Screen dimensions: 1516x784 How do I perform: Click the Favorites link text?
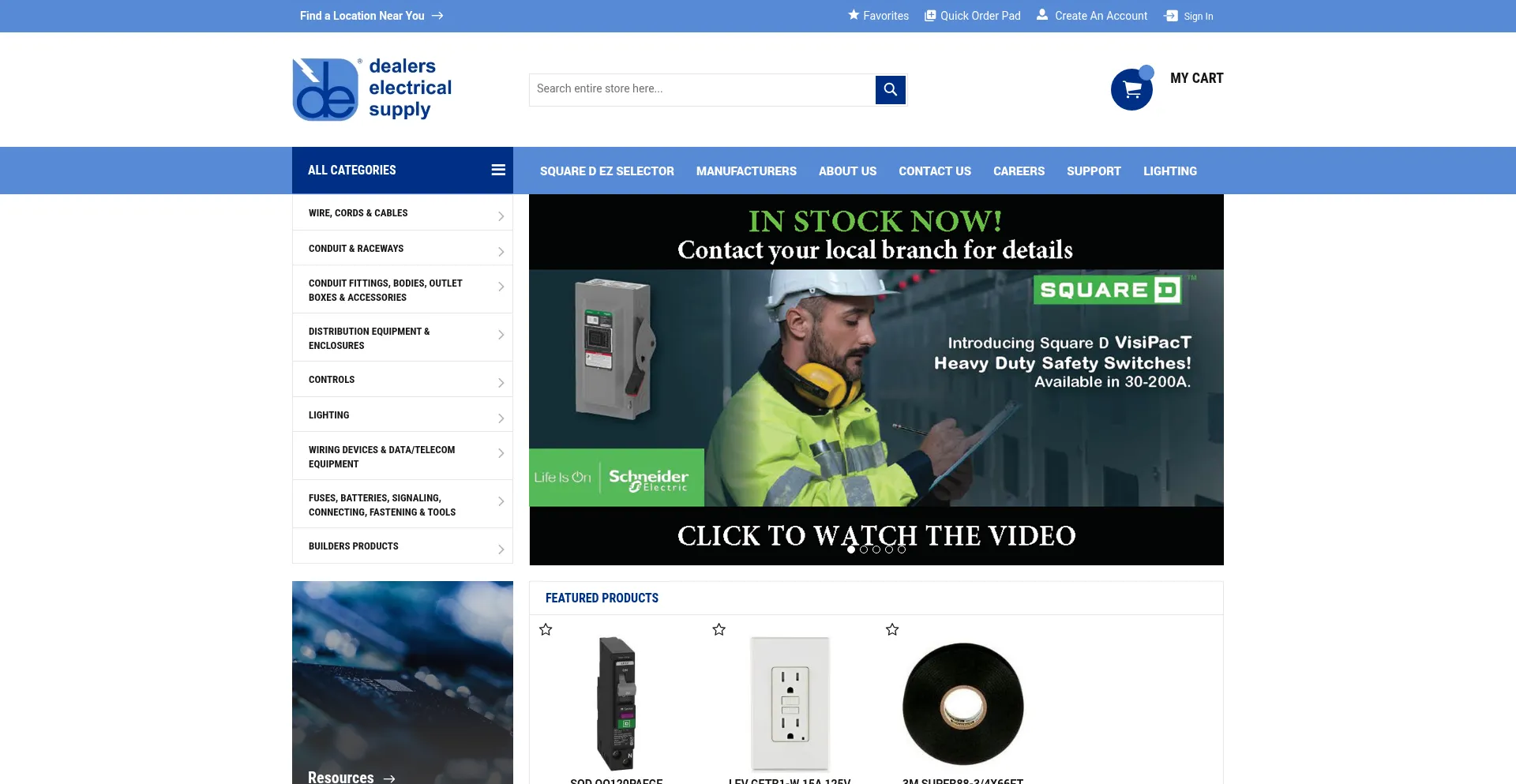coord(886,16)
